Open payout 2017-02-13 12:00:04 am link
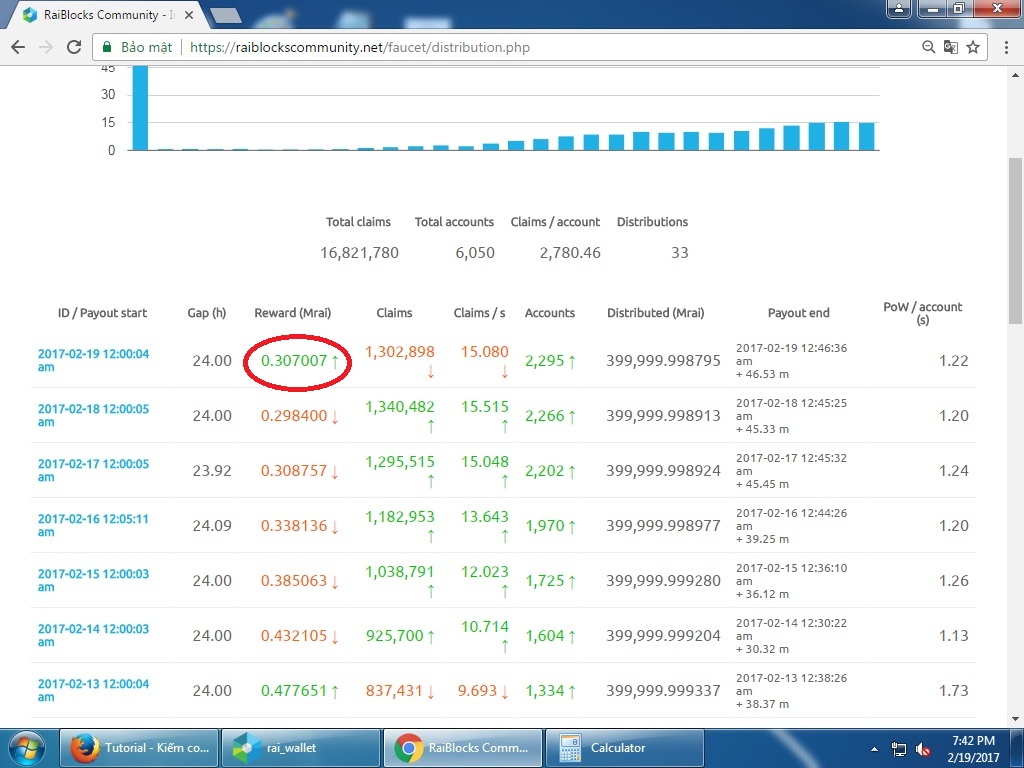Screen dimensions: 1024x768 point(93,689)
